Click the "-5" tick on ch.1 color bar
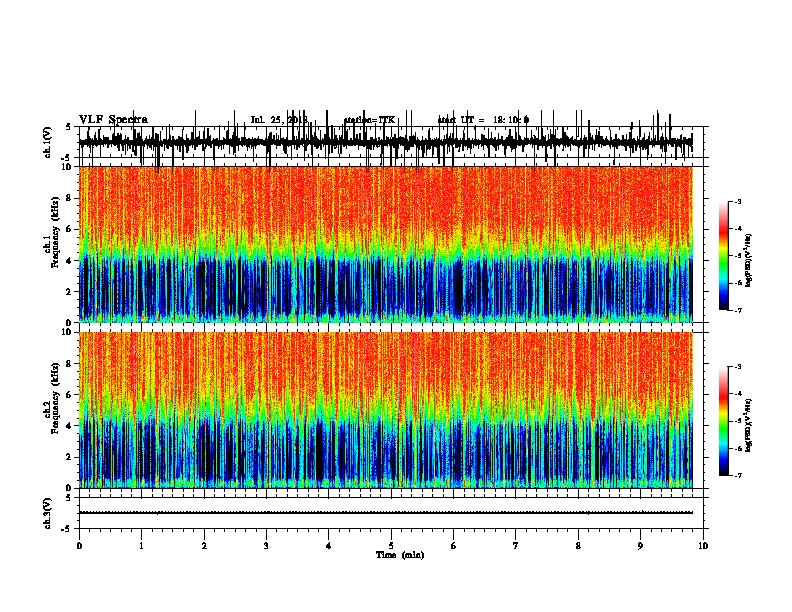The image size is (792, 612). pyautogui.click(x=738, y=256)
